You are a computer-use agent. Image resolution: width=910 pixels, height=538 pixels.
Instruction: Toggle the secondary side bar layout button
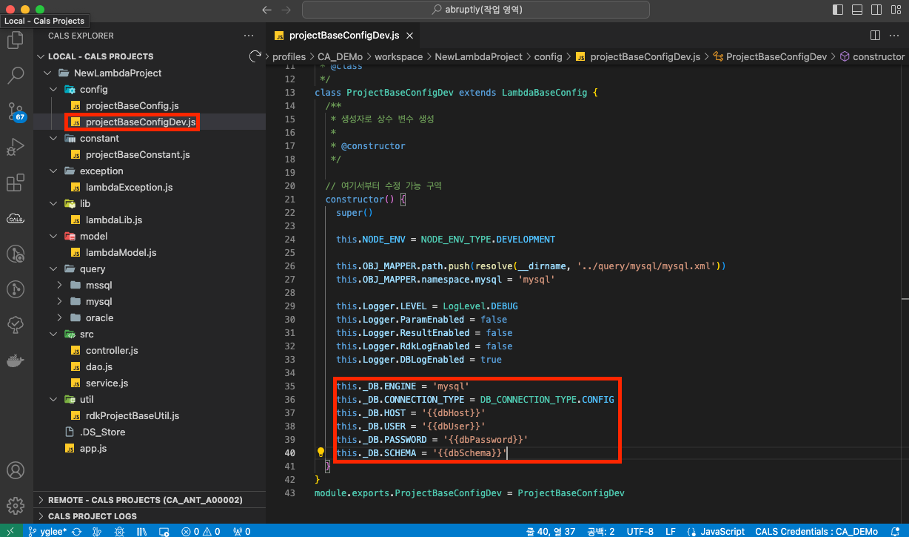(x=876, y=9)
